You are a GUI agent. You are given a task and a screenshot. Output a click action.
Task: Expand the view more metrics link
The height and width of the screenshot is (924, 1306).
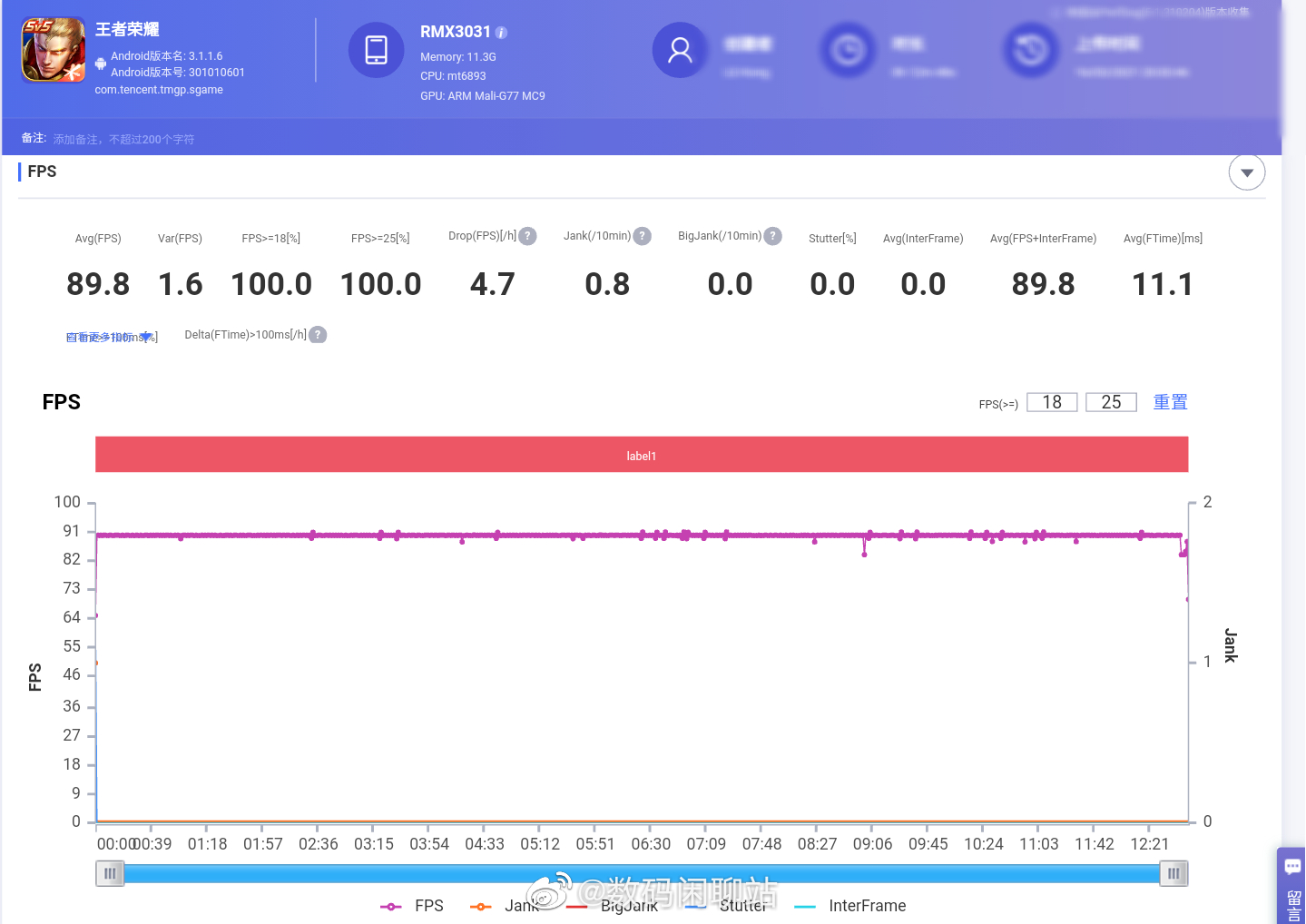pos(109,337)
